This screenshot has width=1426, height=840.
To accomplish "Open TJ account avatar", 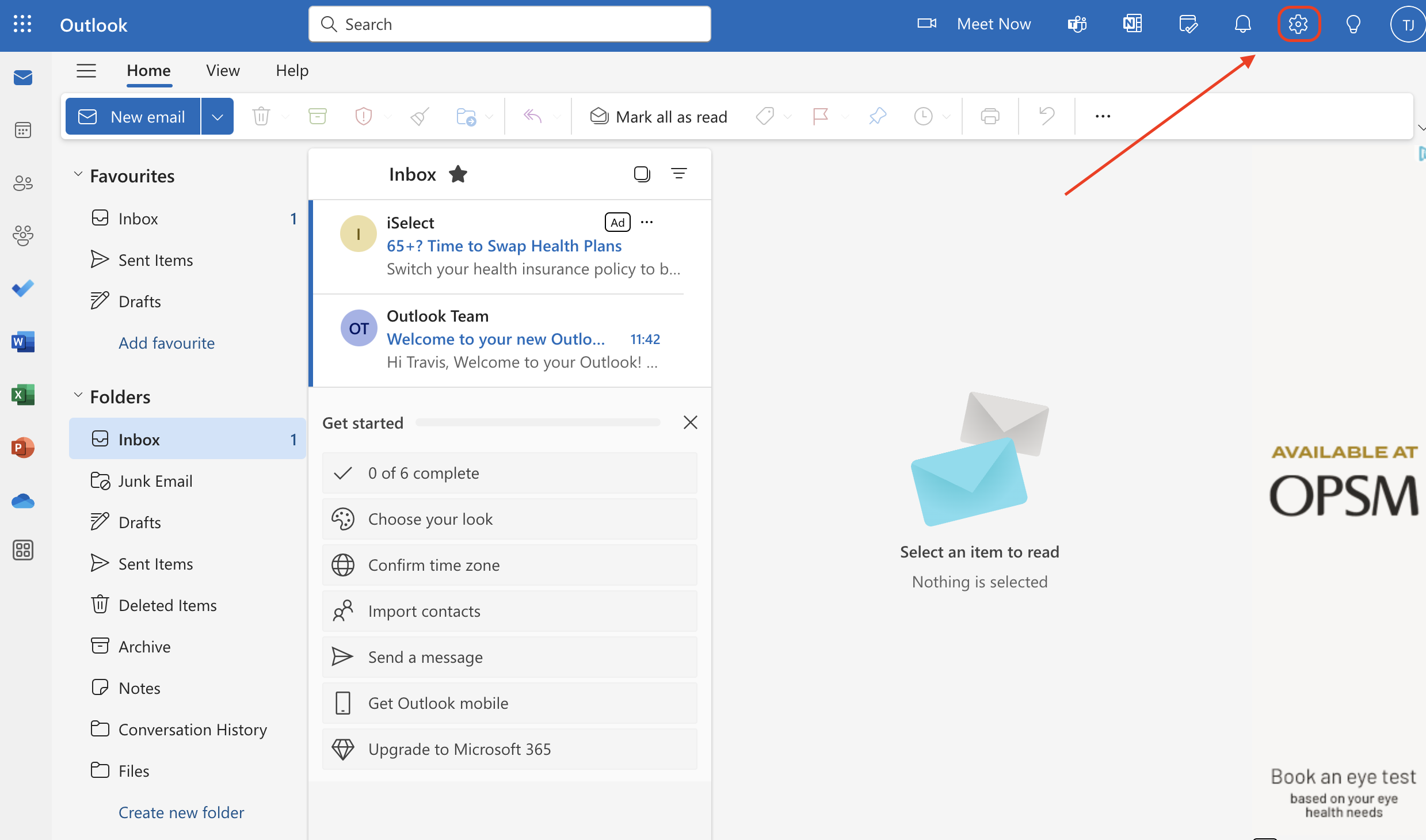I will point(1408,24).
